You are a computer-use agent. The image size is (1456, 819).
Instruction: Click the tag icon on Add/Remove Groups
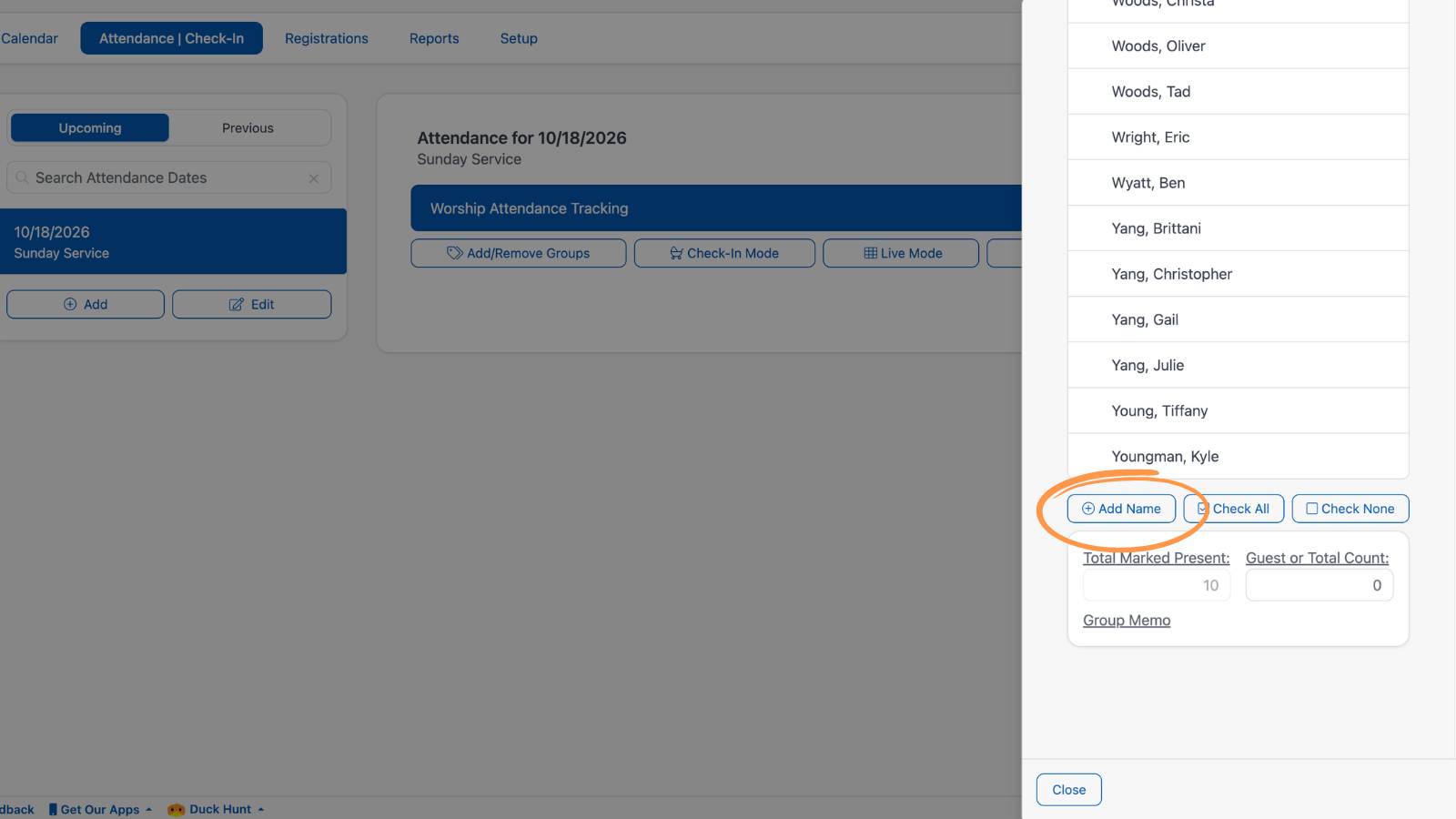coord(455,253)
